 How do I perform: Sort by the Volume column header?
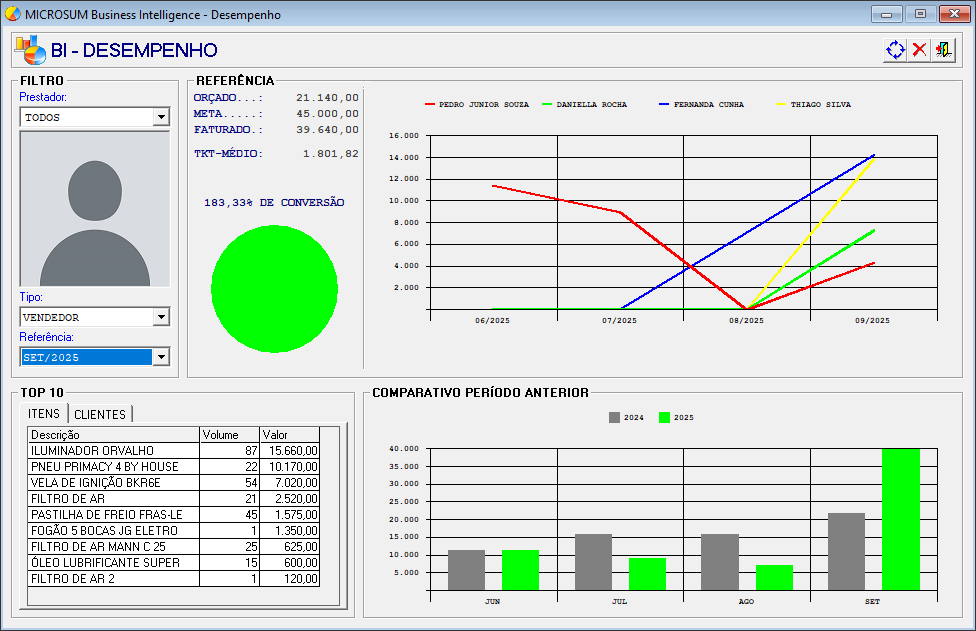click(x=229, y=435)
